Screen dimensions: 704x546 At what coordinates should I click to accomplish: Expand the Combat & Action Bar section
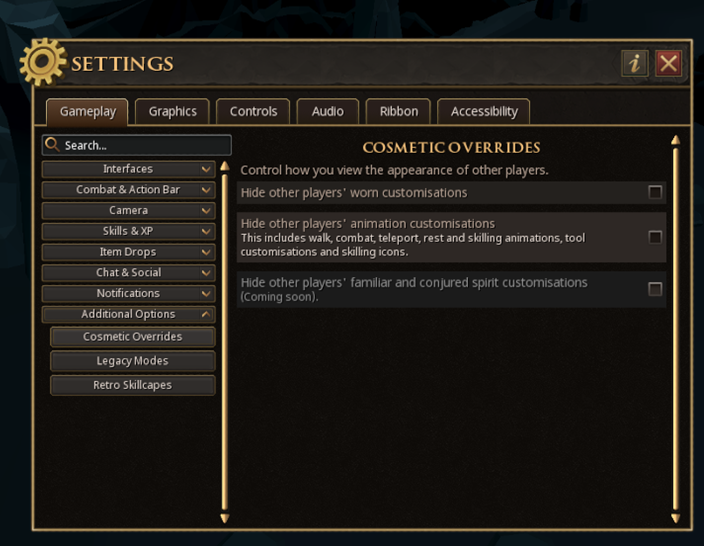click(128, 190)
